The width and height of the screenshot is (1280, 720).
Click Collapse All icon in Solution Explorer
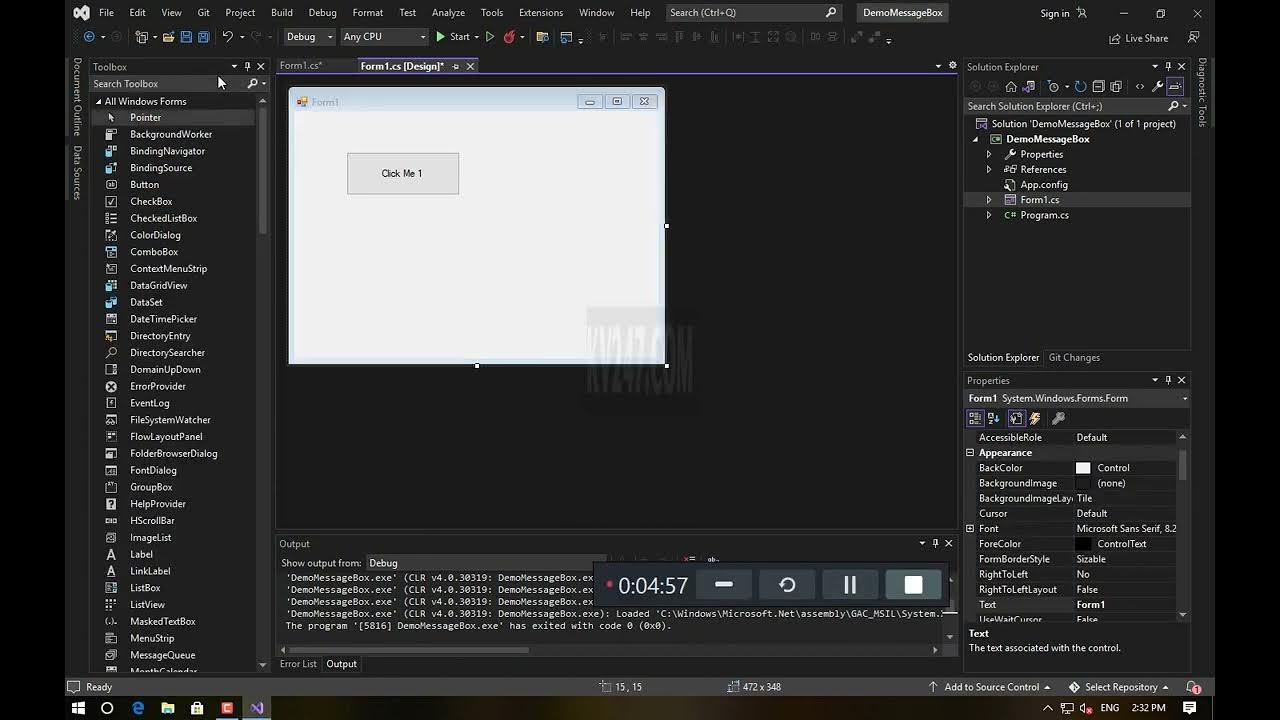point(1098,87)
